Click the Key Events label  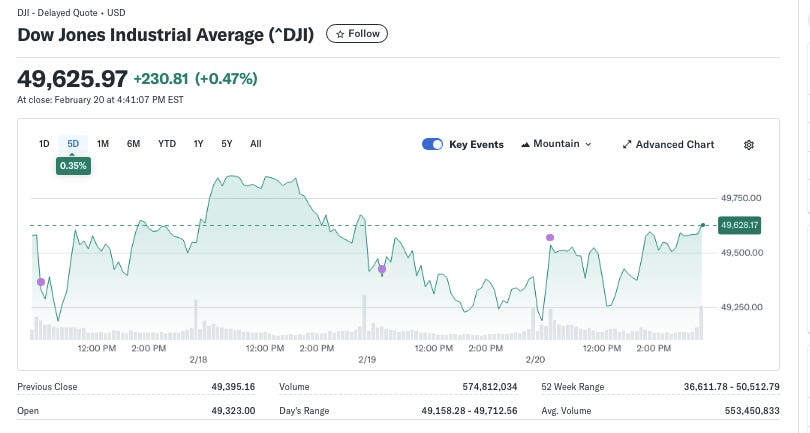coord(476,145)
